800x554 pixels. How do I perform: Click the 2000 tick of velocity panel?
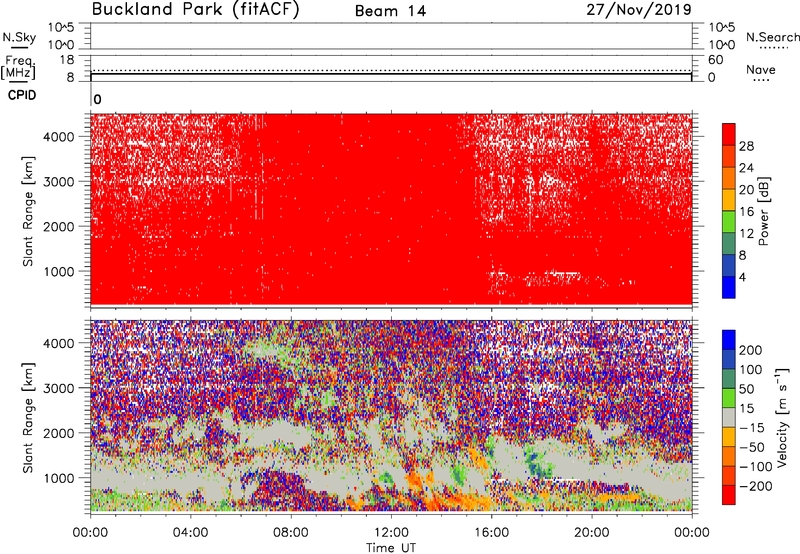(x=59, y=433)
